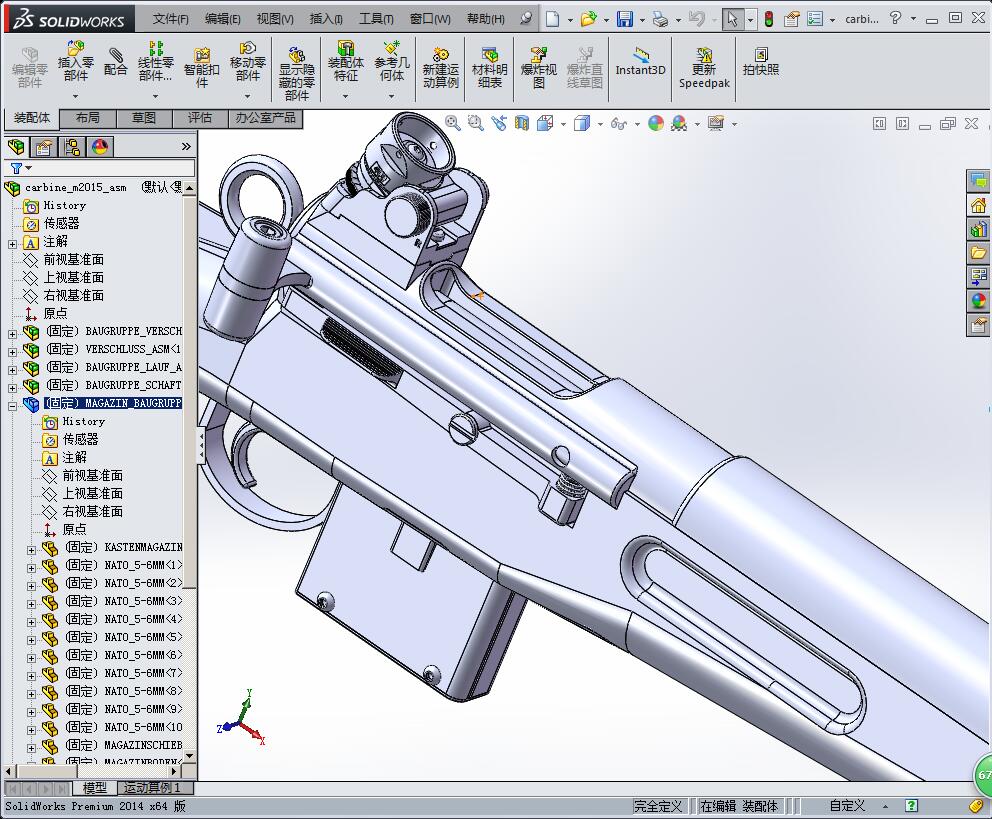Click feature tree vertical scrollbar
The image size is (992, 819).
pyautogui.click(x=189, y=392)
